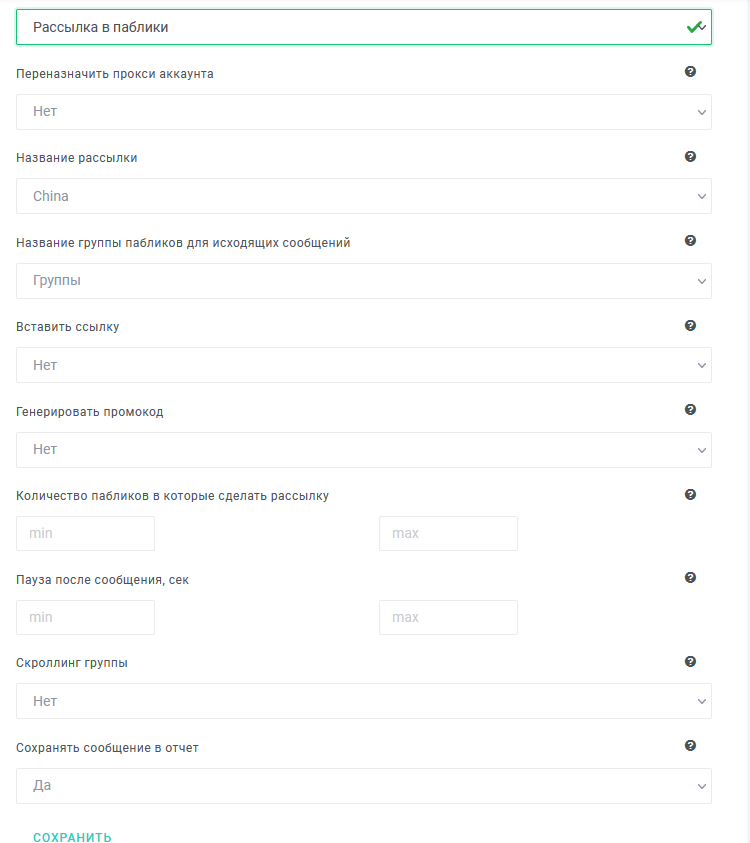Open the Вставить ссылку dropdown
The height and width of the screenshot is (843, 750).
364,365
